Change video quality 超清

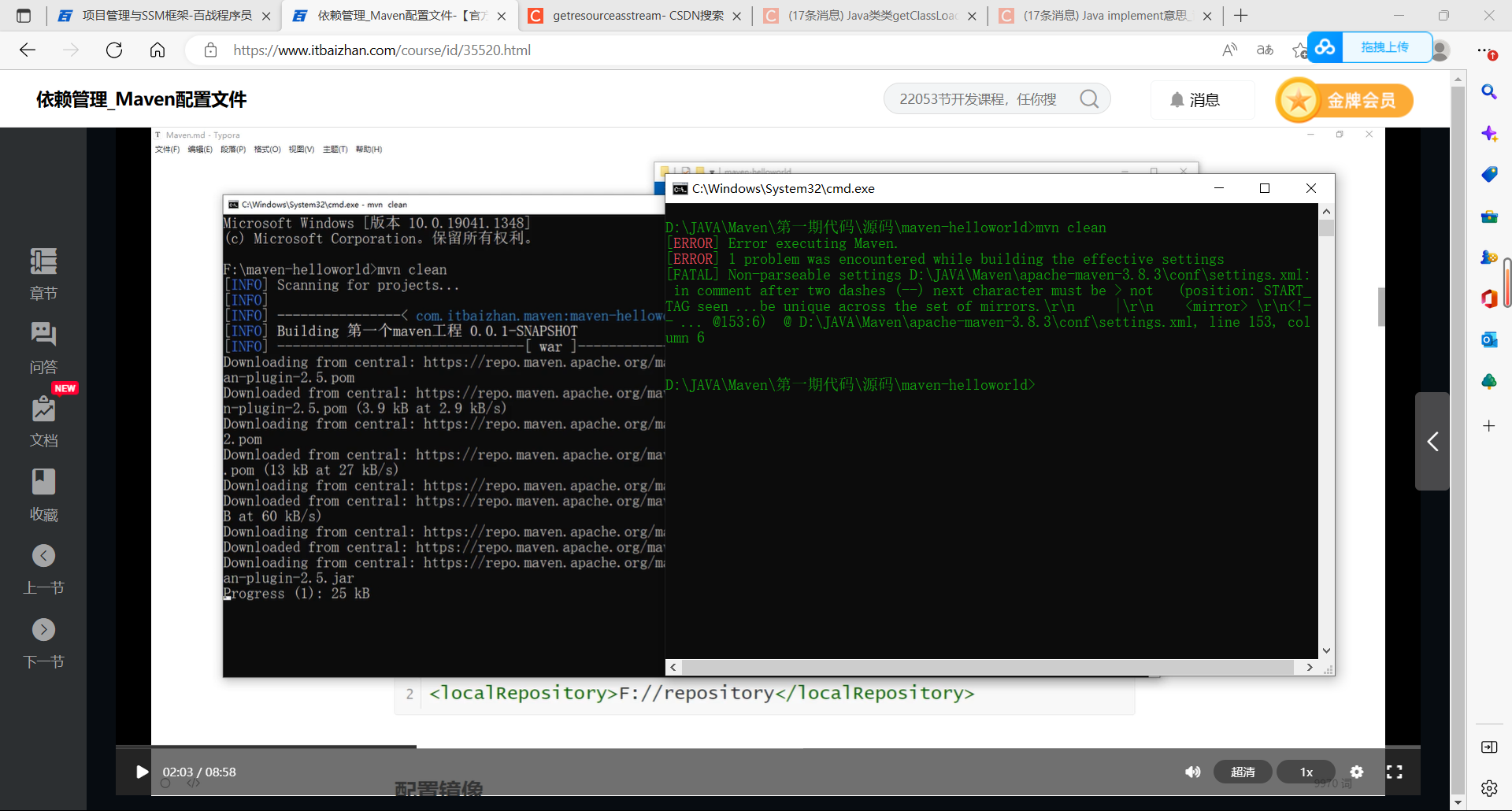[1243, 772]
